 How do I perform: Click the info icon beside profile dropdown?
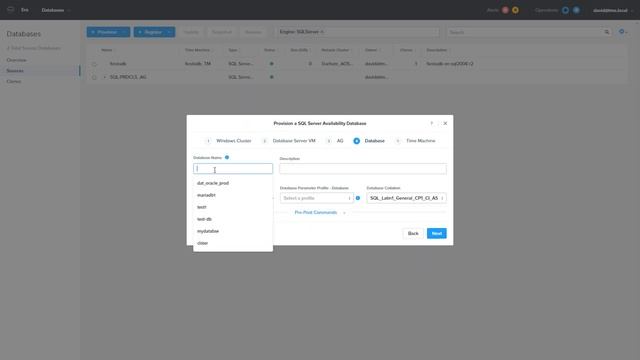pos(358,198)
